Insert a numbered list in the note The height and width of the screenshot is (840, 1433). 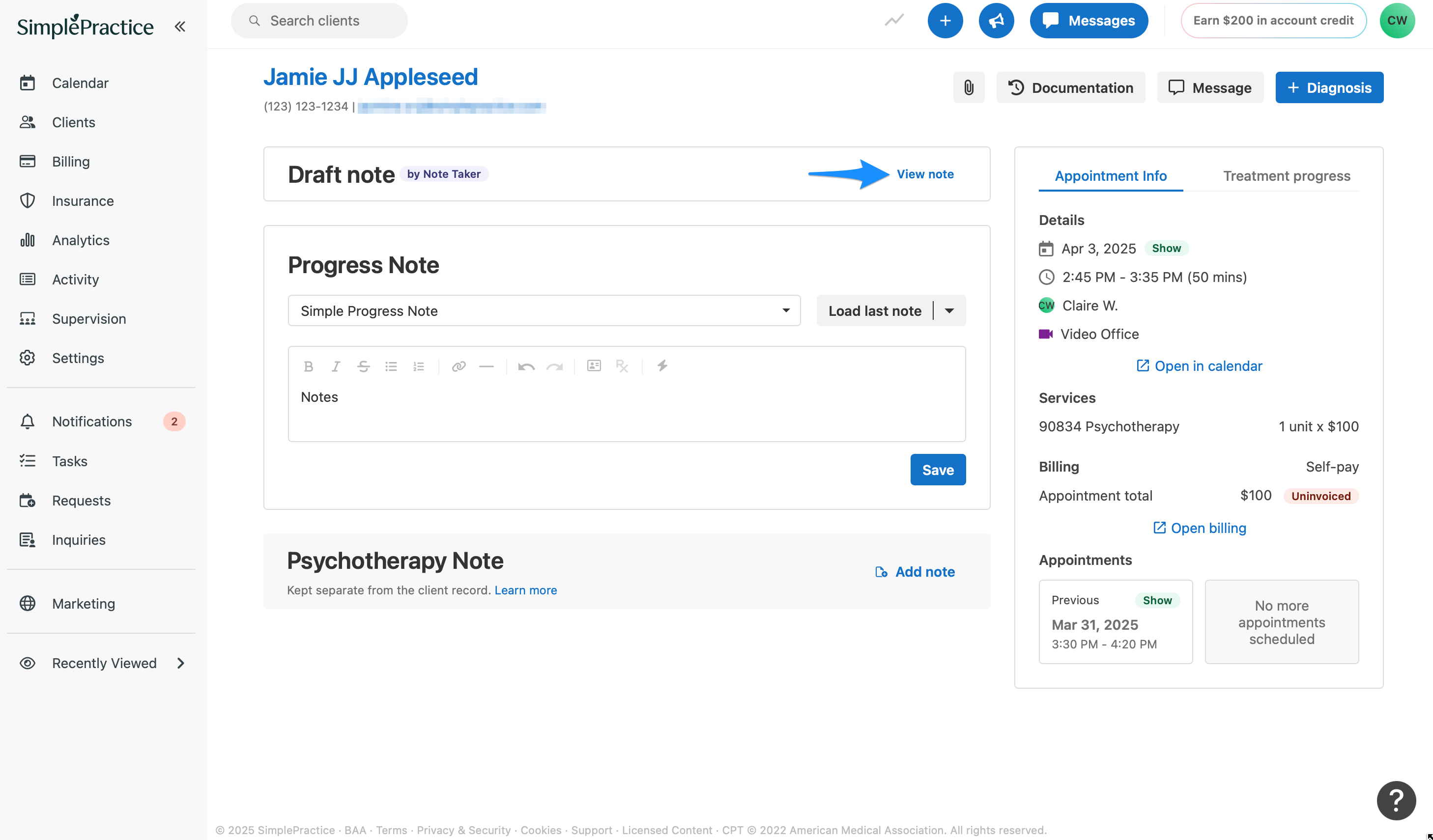pyautogui.click(x=419, y=366)
